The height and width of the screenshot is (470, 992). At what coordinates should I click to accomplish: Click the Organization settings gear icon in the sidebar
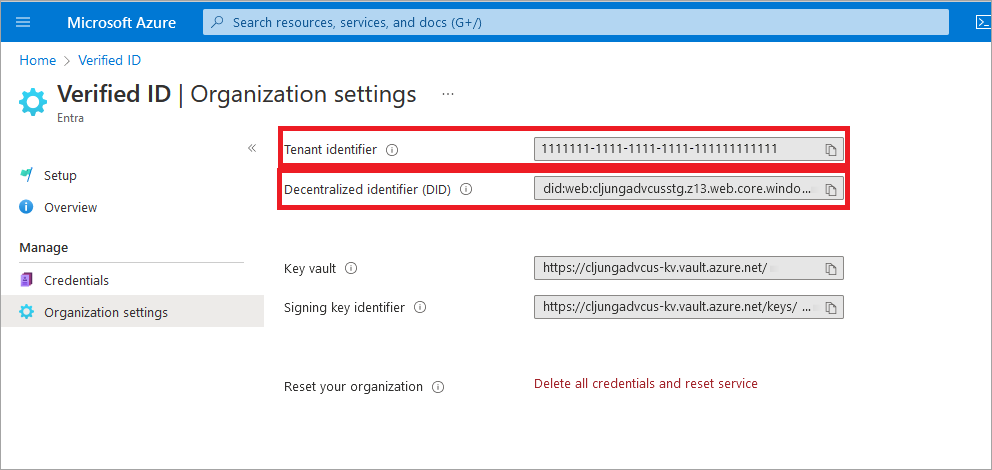point(26,312)
